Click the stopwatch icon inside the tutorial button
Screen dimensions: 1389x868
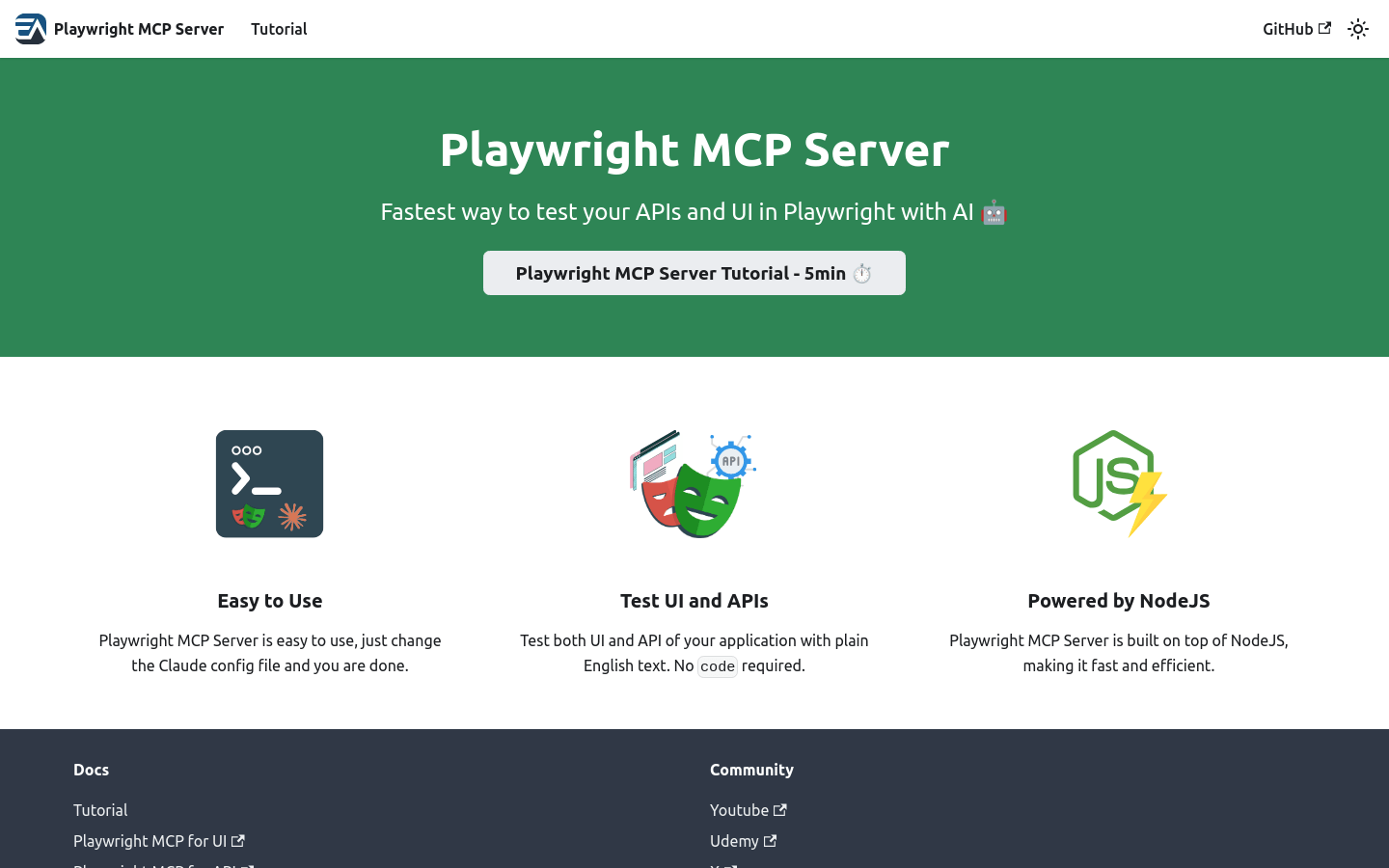pyautogui.click(x=861, y=273)
